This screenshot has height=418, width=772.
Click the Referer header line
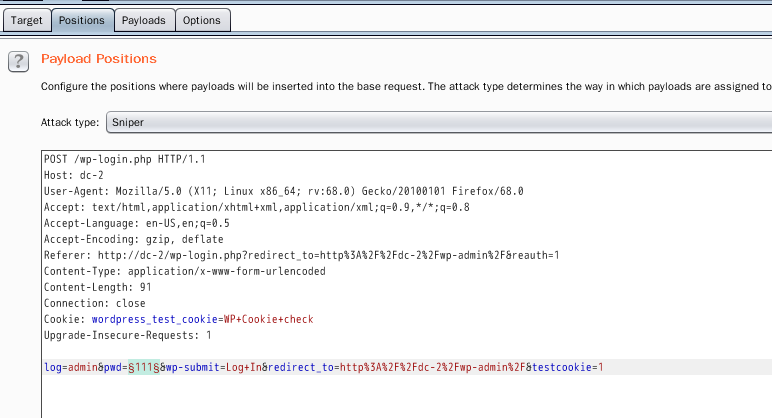(x=301, y=255)
